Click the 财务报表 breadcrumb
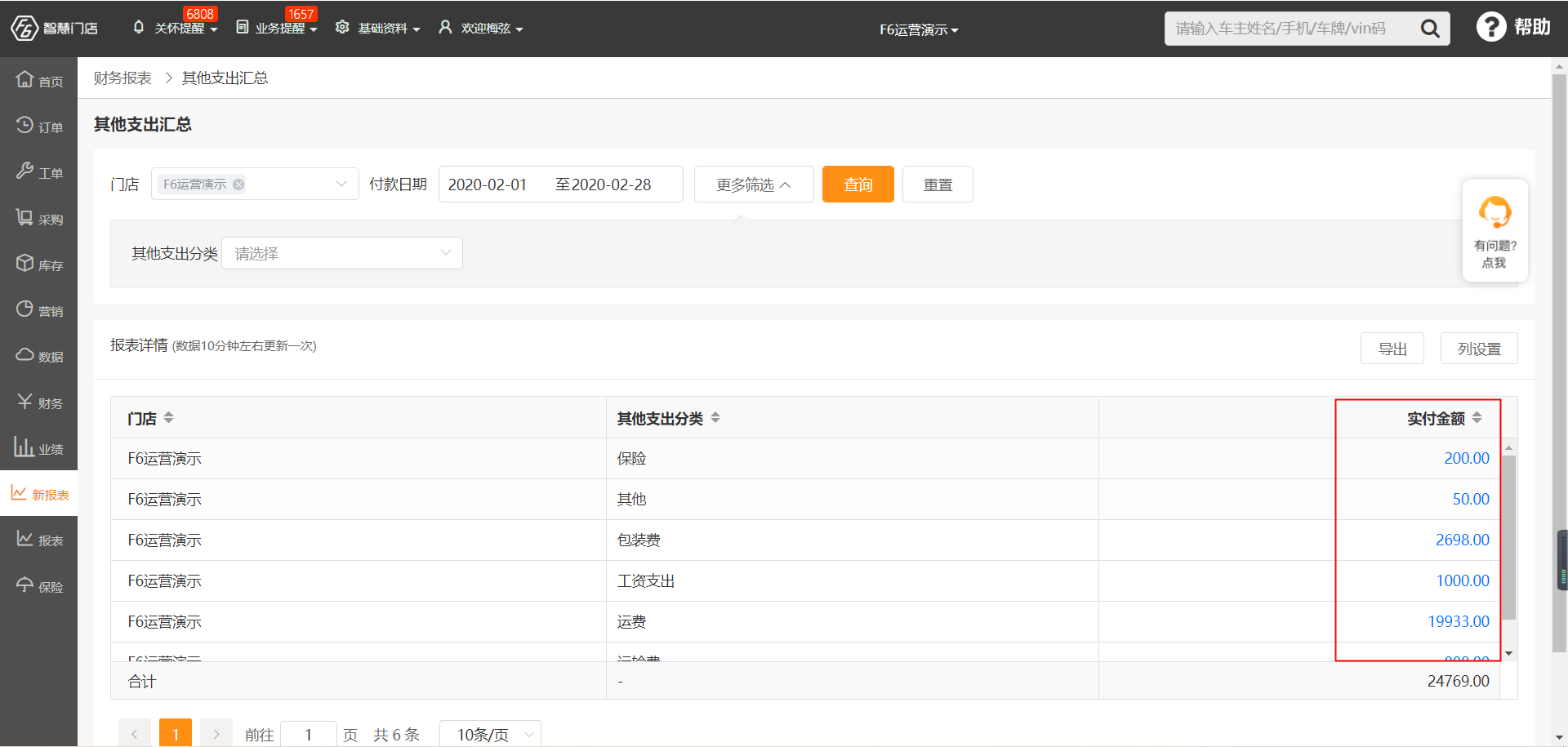Image resolution: width=1568 pixels, height=747 pixels. click(x=122, y=78)
